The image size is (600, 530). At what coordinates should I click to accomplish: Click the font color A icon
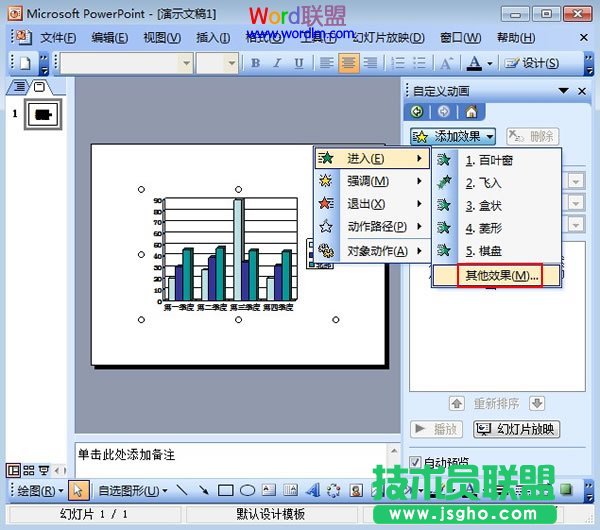click(474, 63)
